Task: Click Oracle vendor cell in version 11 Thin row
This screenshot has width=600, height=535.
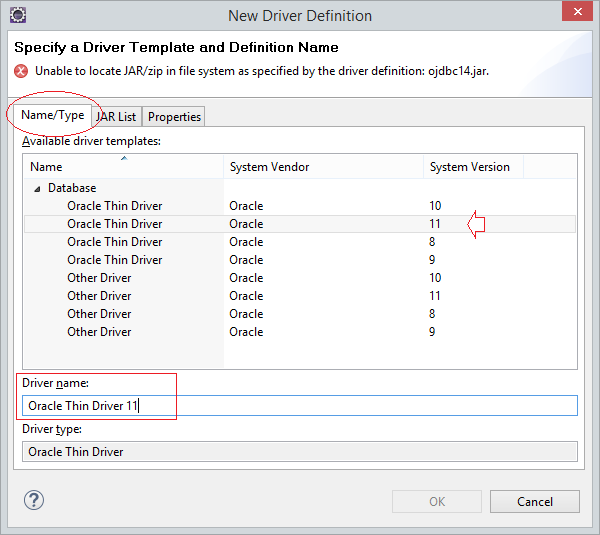Action: [246, 224]
